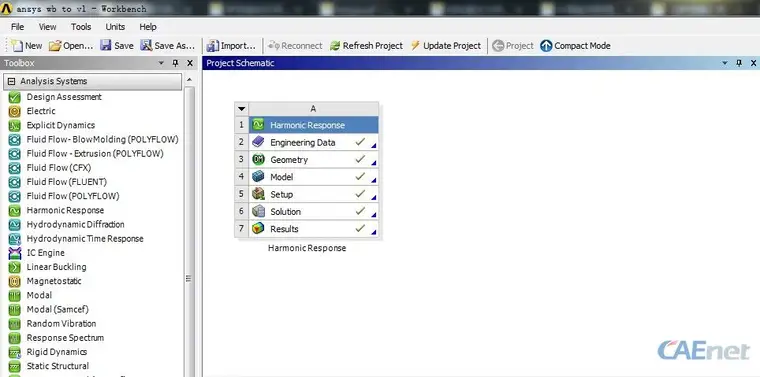Open the File menu
This screenshot has width=760, height=377.
pos(17,27)
